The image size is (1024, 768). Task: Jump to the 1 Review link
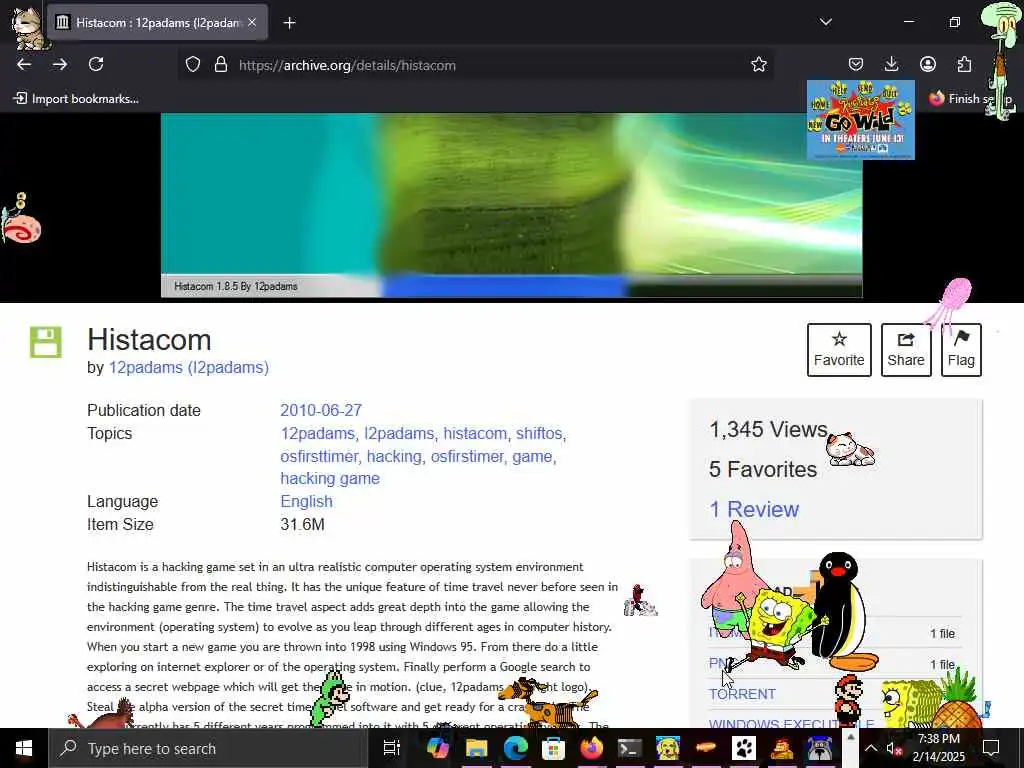[x=754, y=509]
